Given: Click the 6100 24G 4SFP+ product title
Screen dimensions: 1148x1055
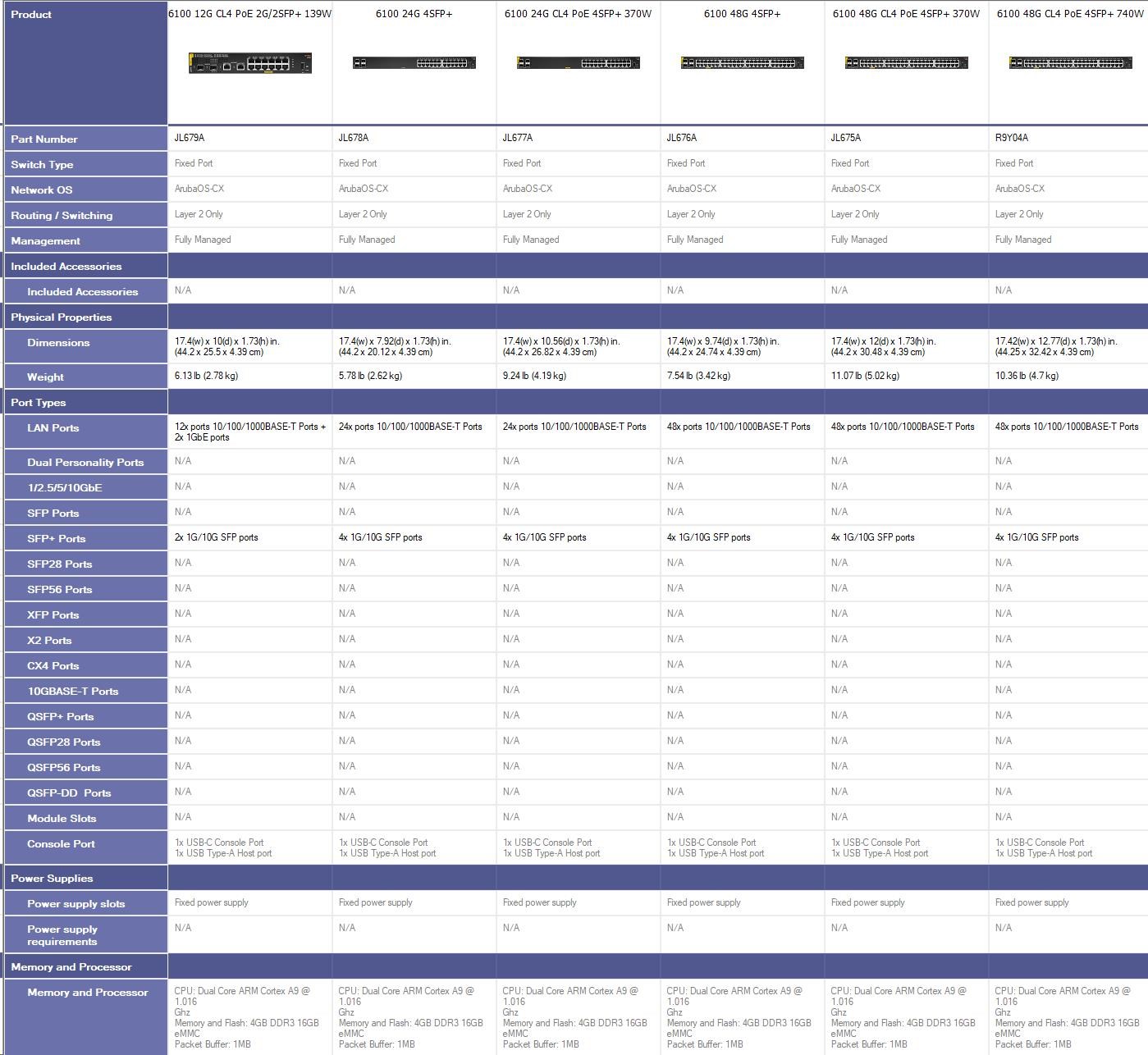Looking at the screenshot, I should (x=414, y=14).
